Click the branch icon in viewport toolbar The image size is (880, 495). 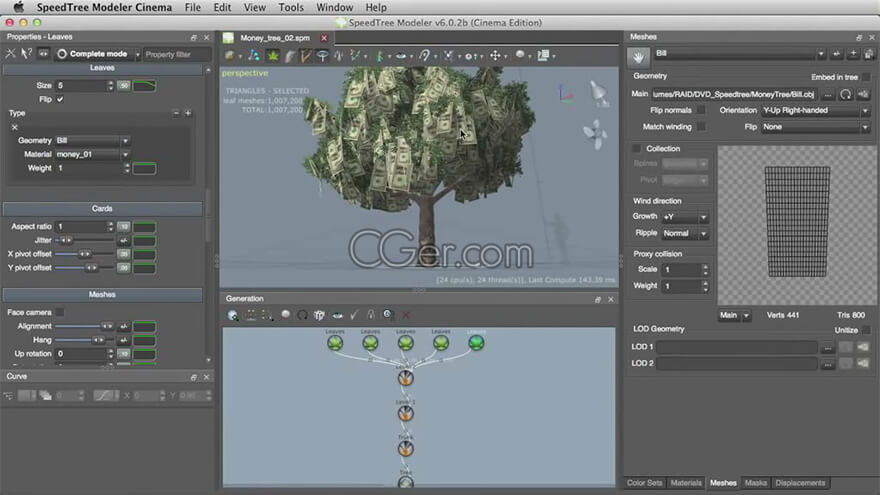coord(305,56)
